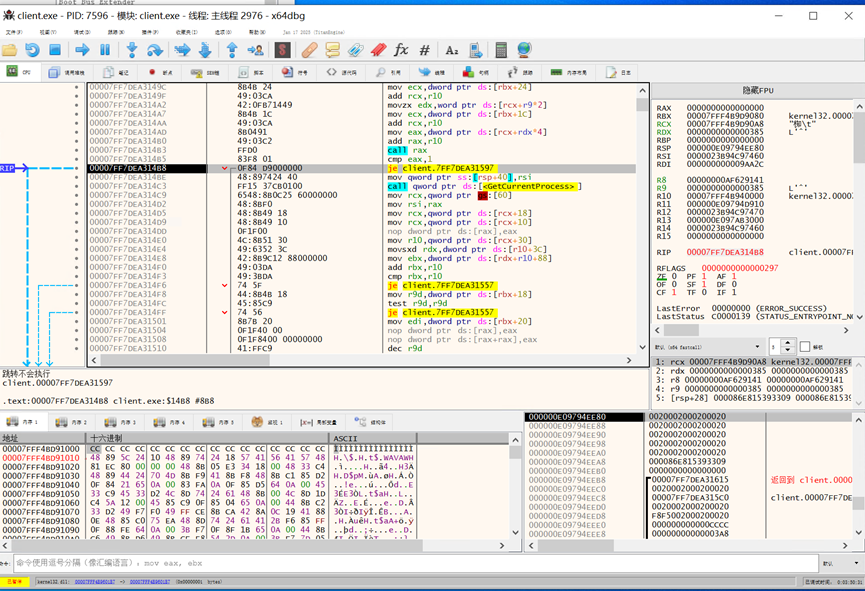The image size is (865, 591).
Task: Toggle the CF flag value
Action: pos(672,292)
